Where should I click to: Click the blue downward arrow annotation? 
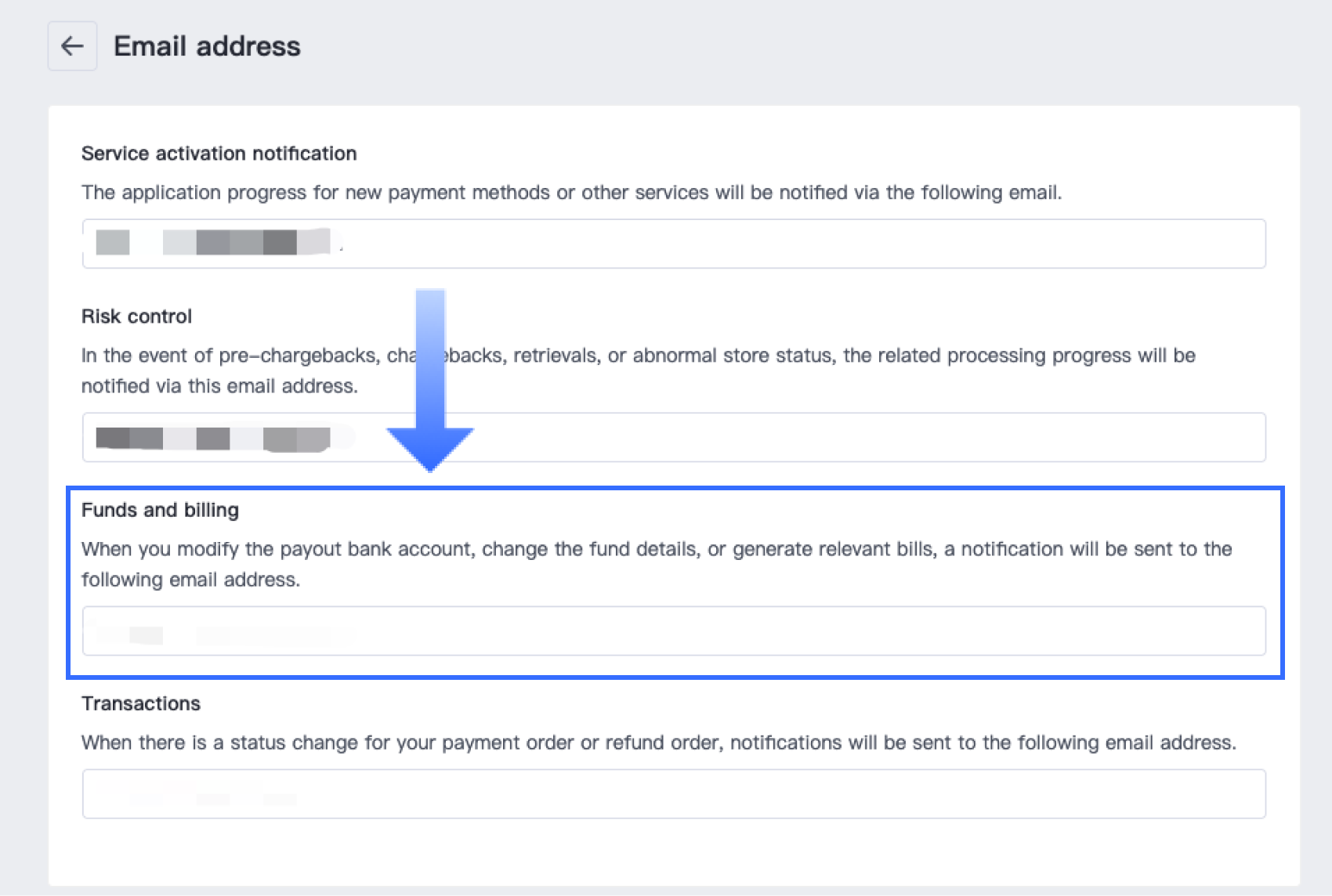click(430, 381)
